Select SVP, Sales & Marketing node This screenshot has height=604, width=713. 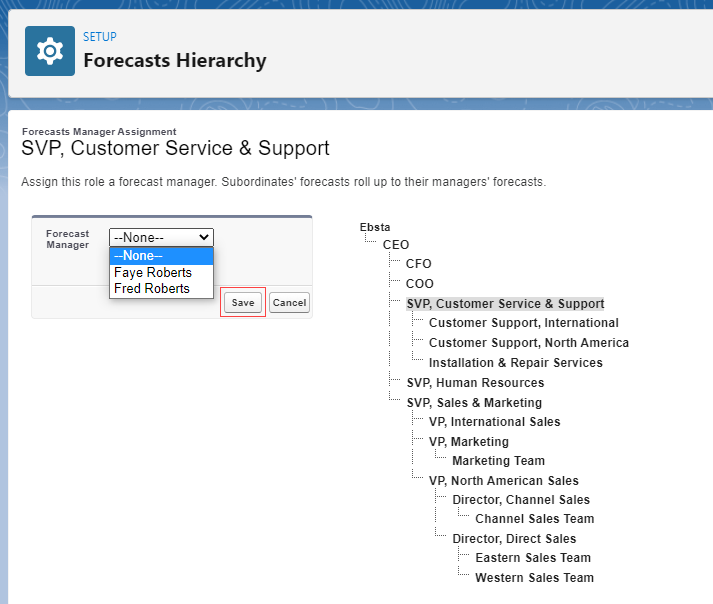pyautogui.click(x=474, y=403)
